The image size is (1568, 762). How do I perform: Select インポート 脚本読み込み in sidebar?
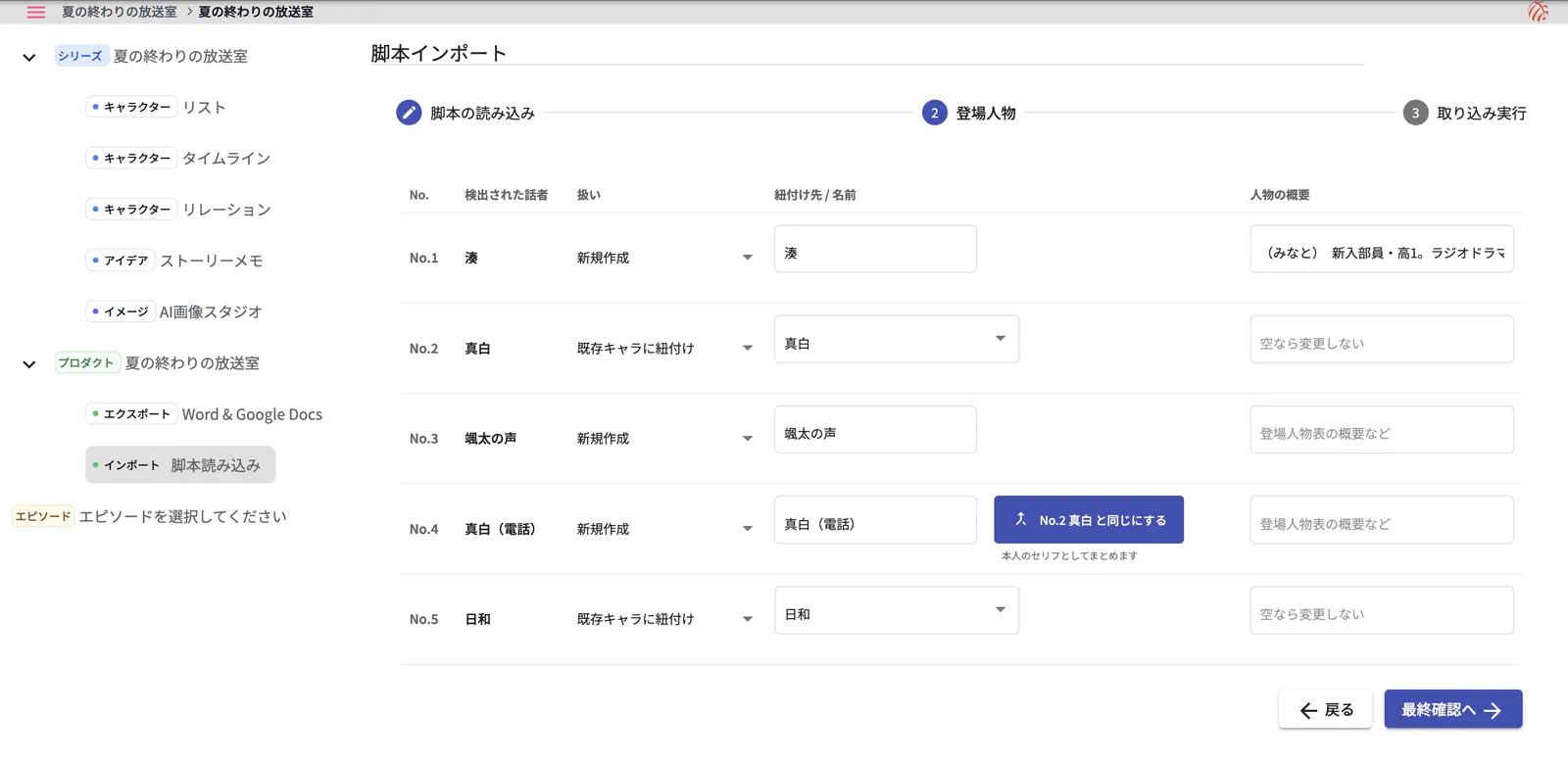(x=180, y=465)
